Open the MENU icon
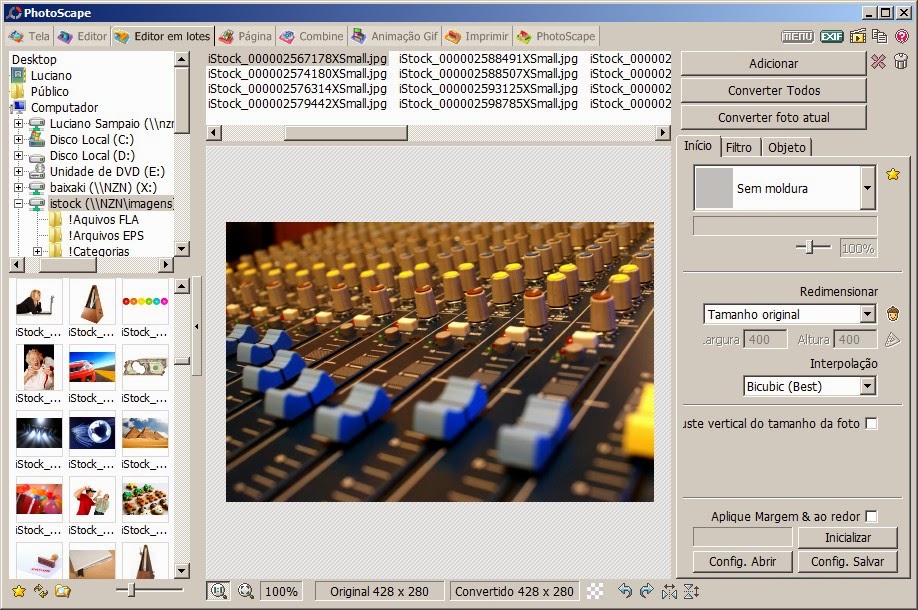 pyautogui.click(x=797, y=36)
